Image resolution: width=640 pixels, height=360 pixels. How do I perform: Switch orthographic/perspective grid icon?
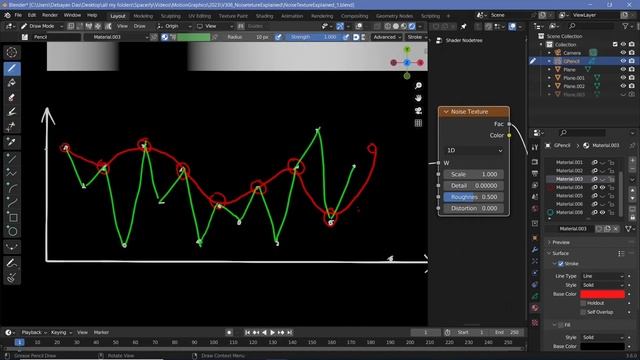pyautogui.click(x=418, y=123)
